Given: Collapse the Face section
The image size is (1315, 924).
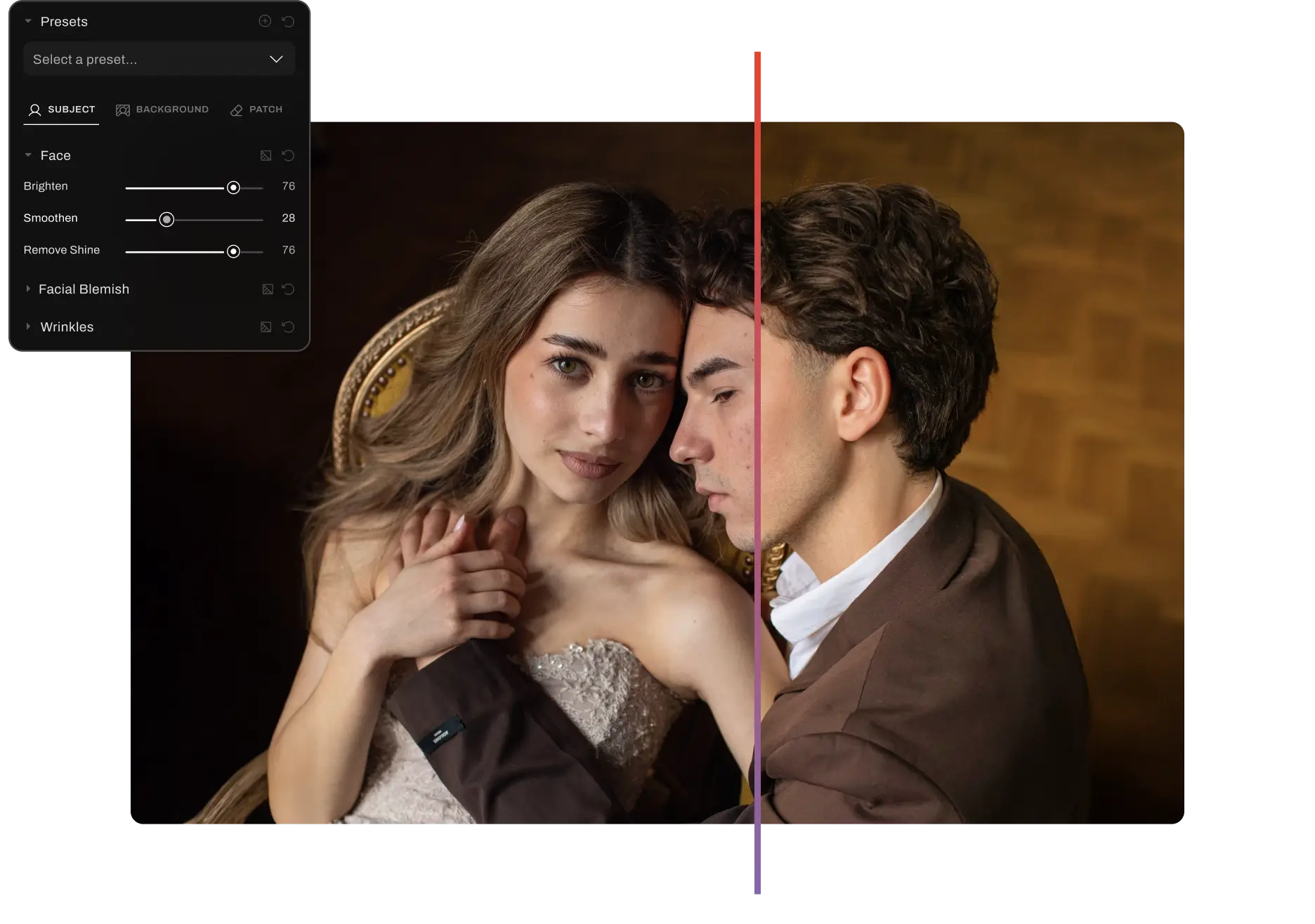Looking at the screenshot, I should coord(28,155).
